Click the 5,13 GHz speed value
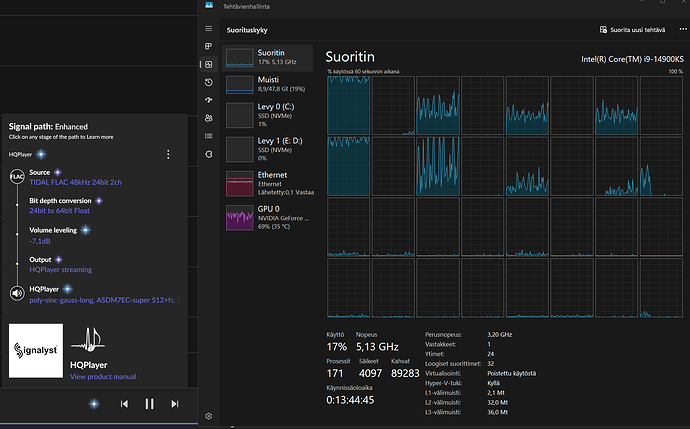 377,347
